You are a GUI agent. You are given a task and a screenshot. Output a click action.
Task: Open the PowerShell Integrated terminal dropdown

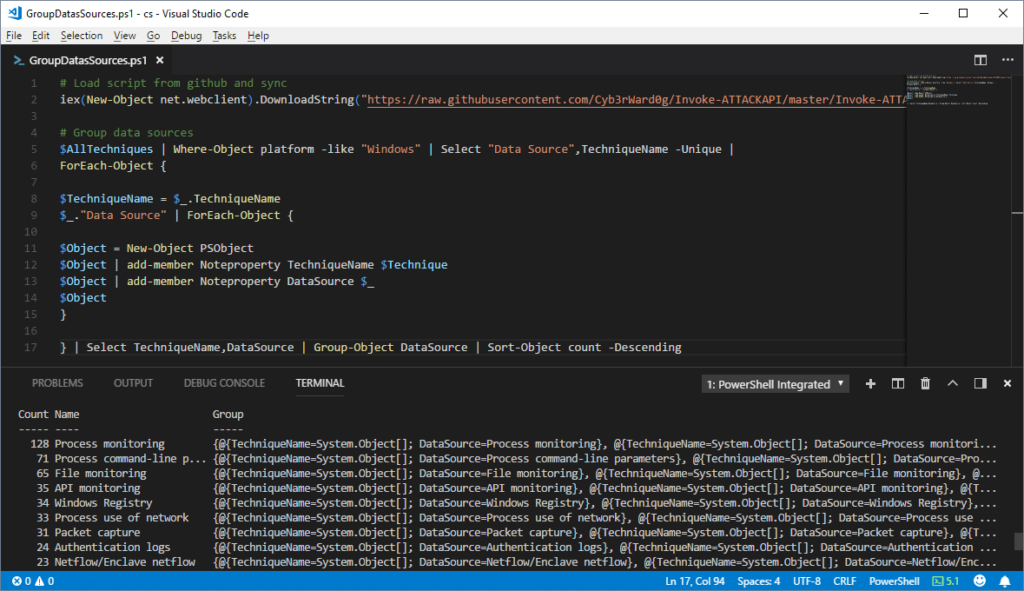click(776, 384)
